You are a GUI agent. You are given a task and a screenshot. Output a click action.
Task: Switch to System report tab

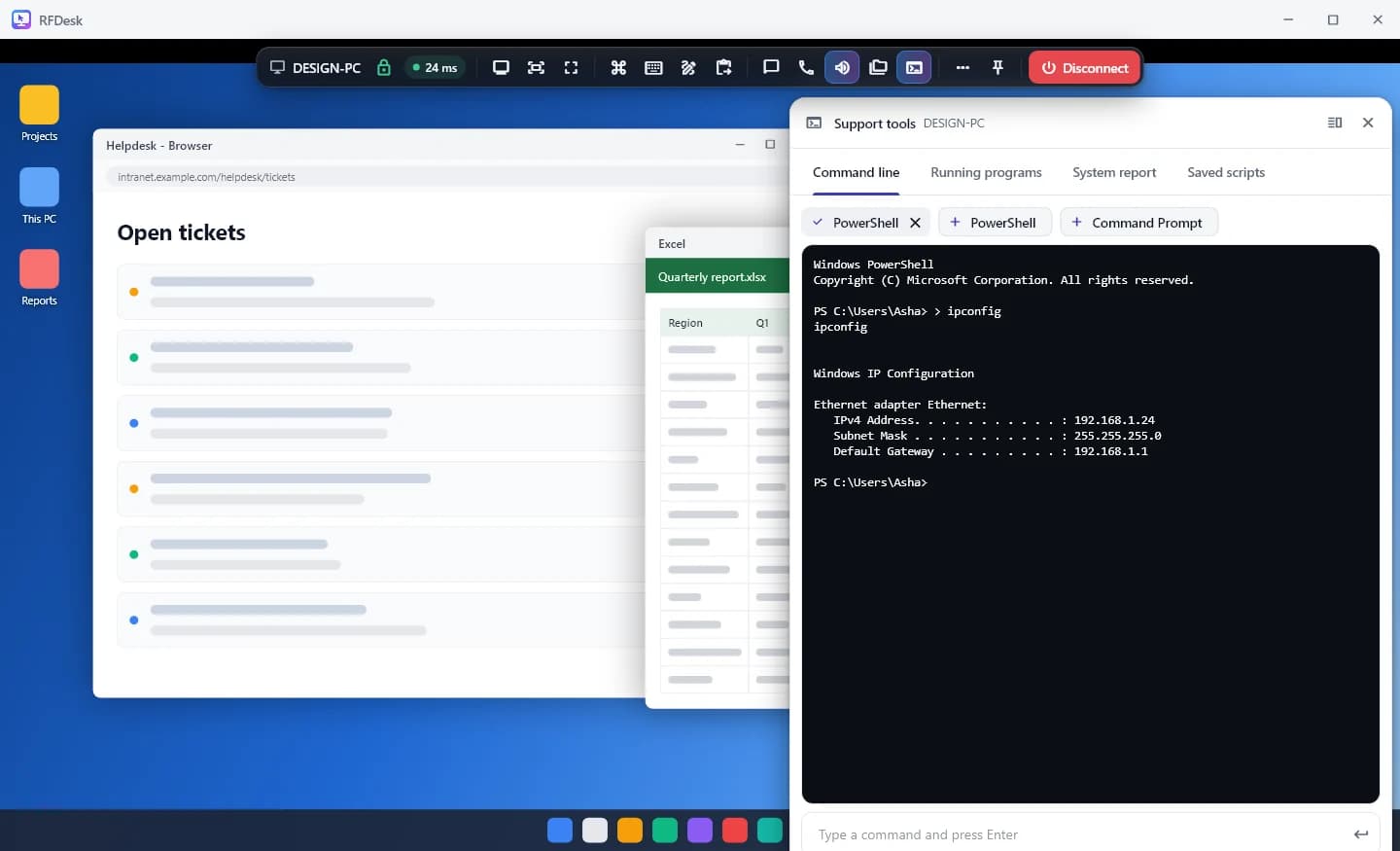tap(1114, 172)
